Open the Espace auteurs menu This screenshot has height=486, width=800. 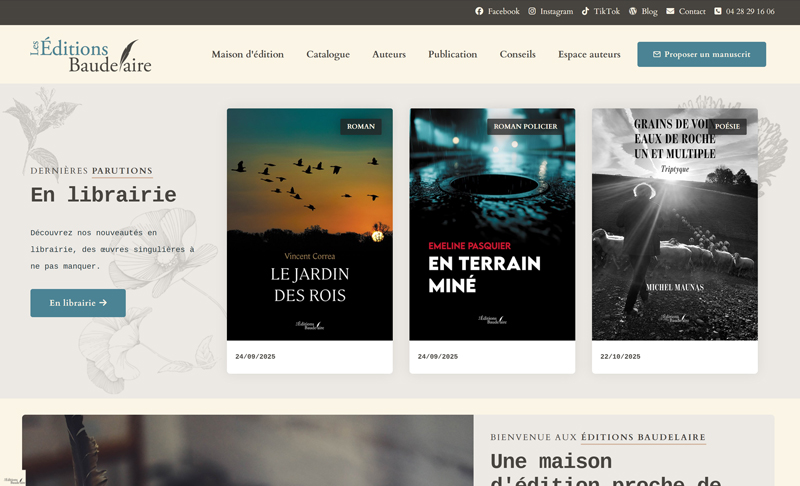click(589, 55)
